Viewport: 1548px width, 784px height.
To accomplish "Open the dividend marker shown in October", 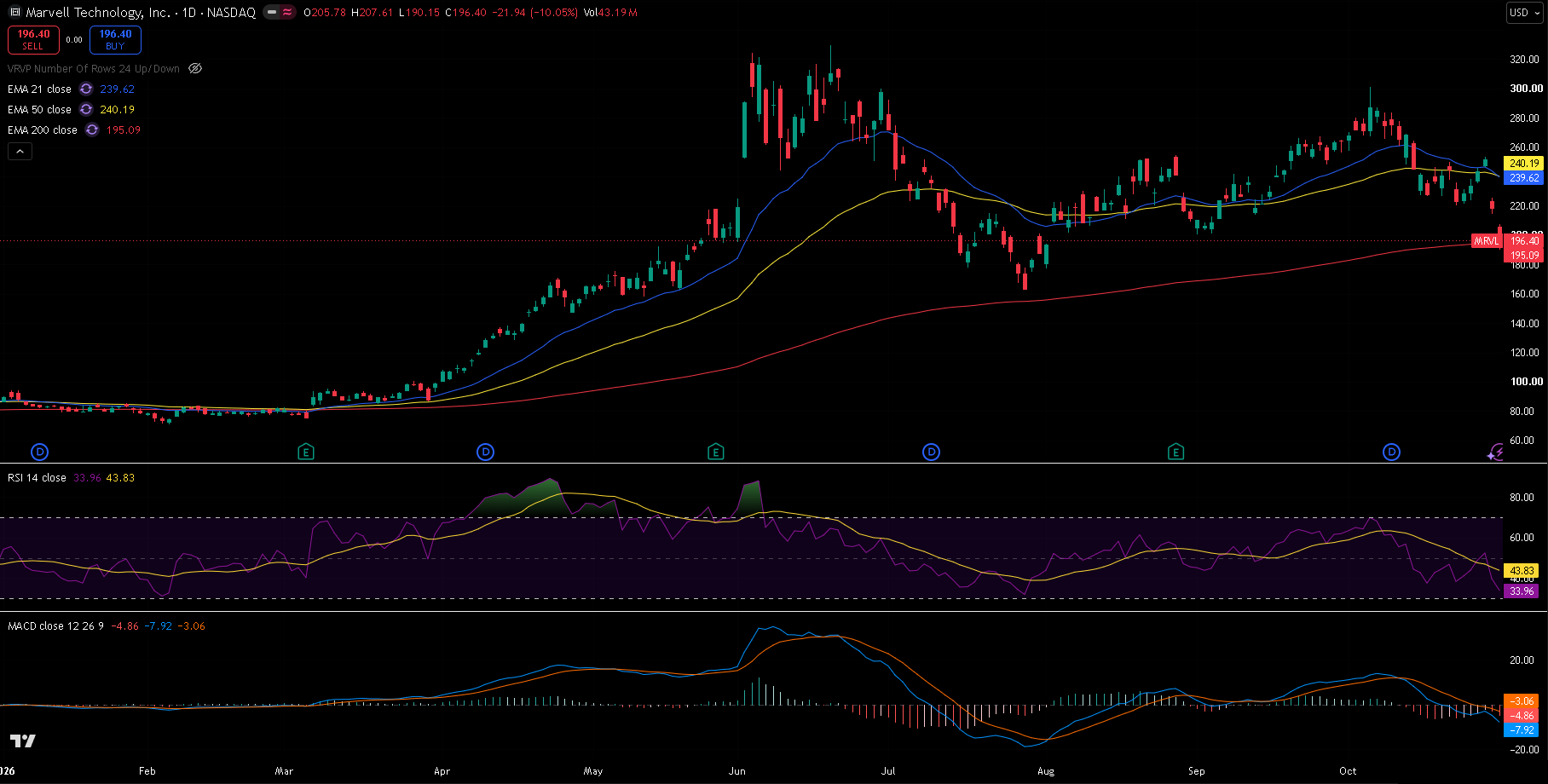I will 1392,452.
